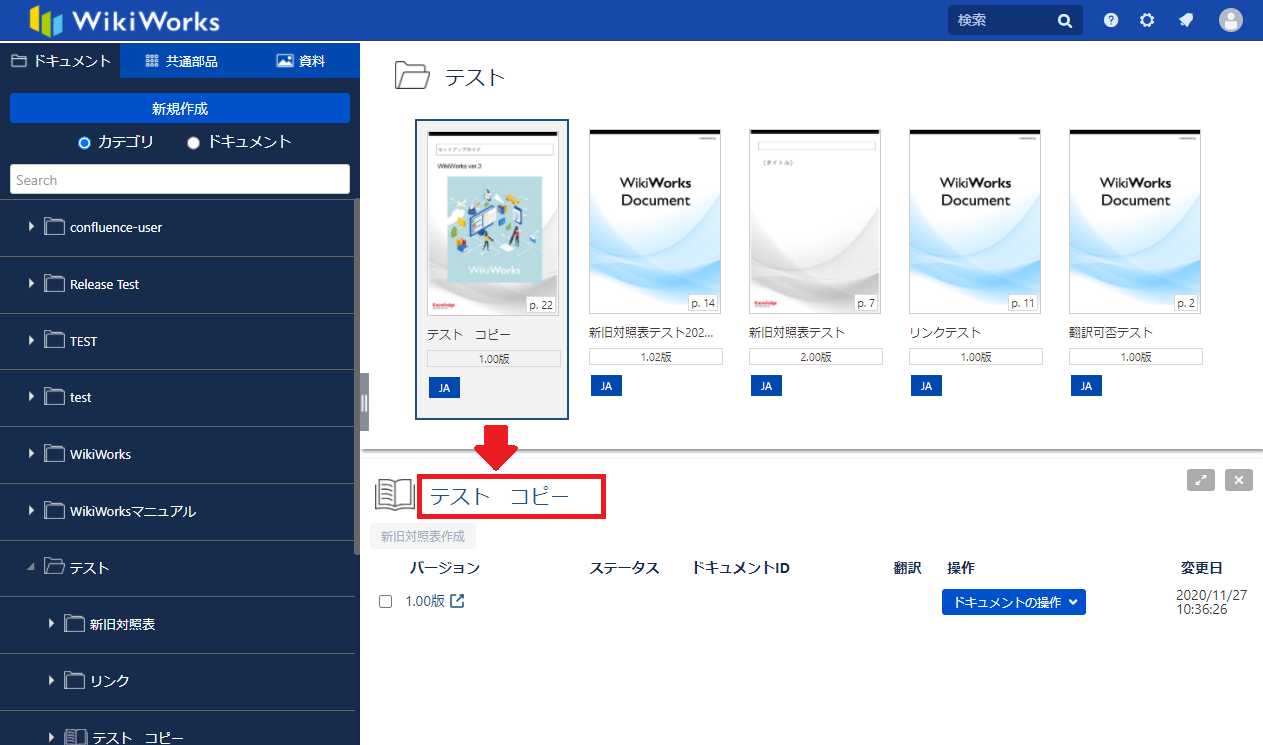Click the ステータス column header
Screen dimensions: 1263x745
[624, 568]
